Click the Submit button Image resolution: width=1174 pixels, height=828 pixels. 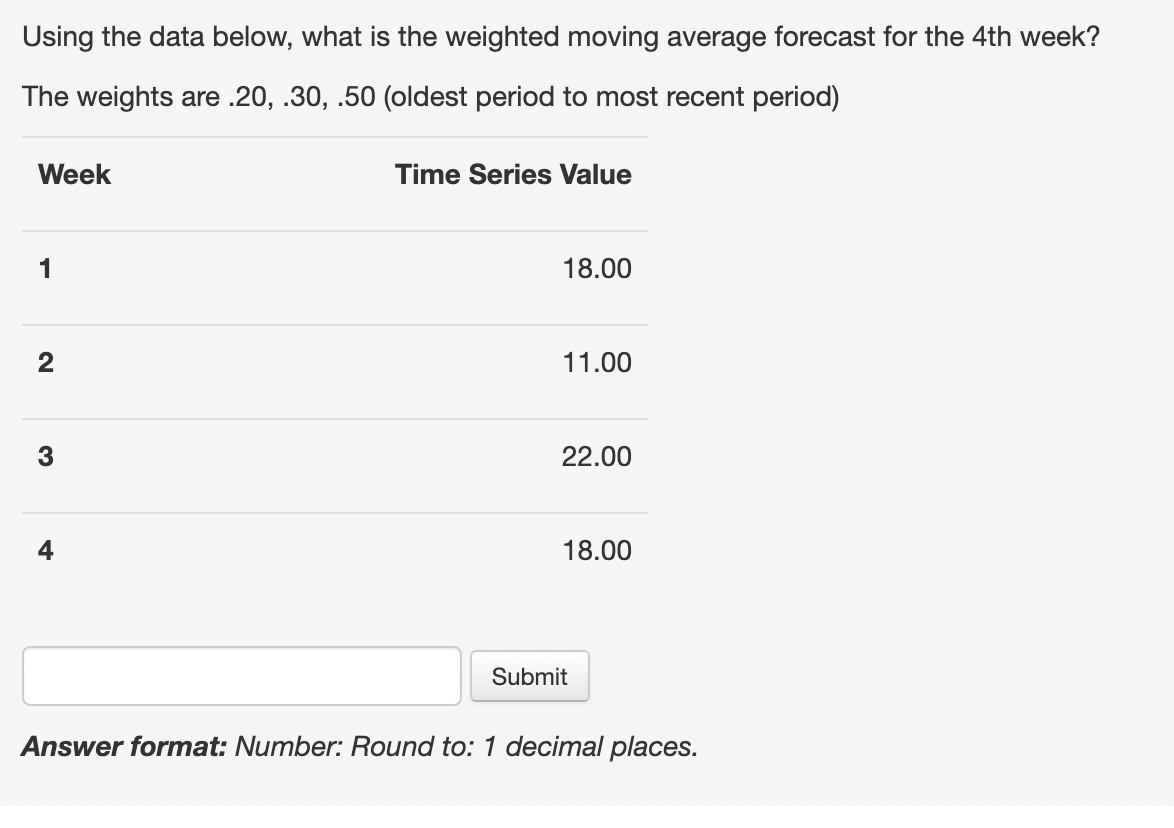pyautogui.click(x=529, y=676)
